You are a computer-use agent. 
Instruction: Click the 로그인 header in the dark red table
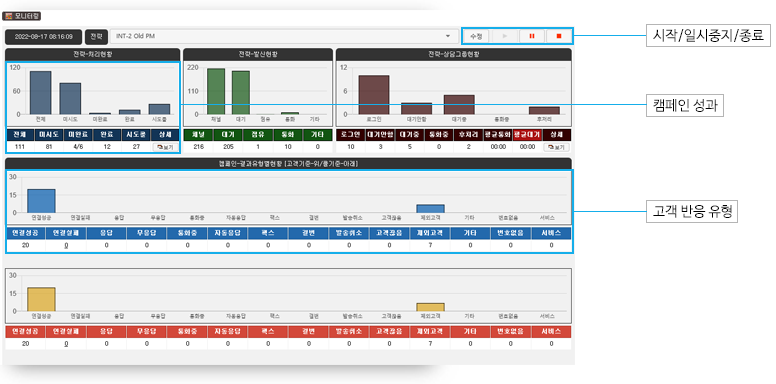coord(350,135)
